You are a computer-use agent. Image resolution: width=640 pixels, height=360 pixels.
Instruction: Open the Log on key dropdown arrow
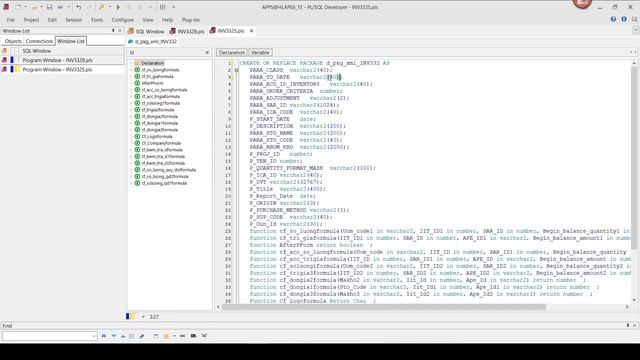coord(109,7)
